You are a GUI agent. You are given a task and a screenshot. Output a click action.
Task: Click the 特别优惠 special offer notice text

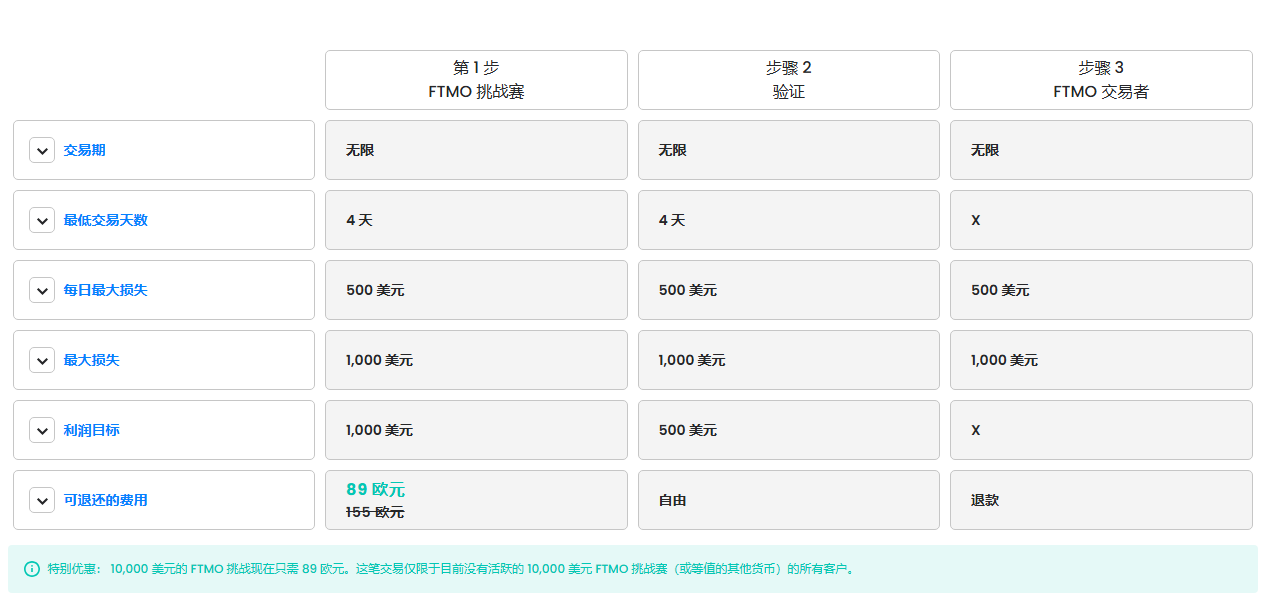452,569
